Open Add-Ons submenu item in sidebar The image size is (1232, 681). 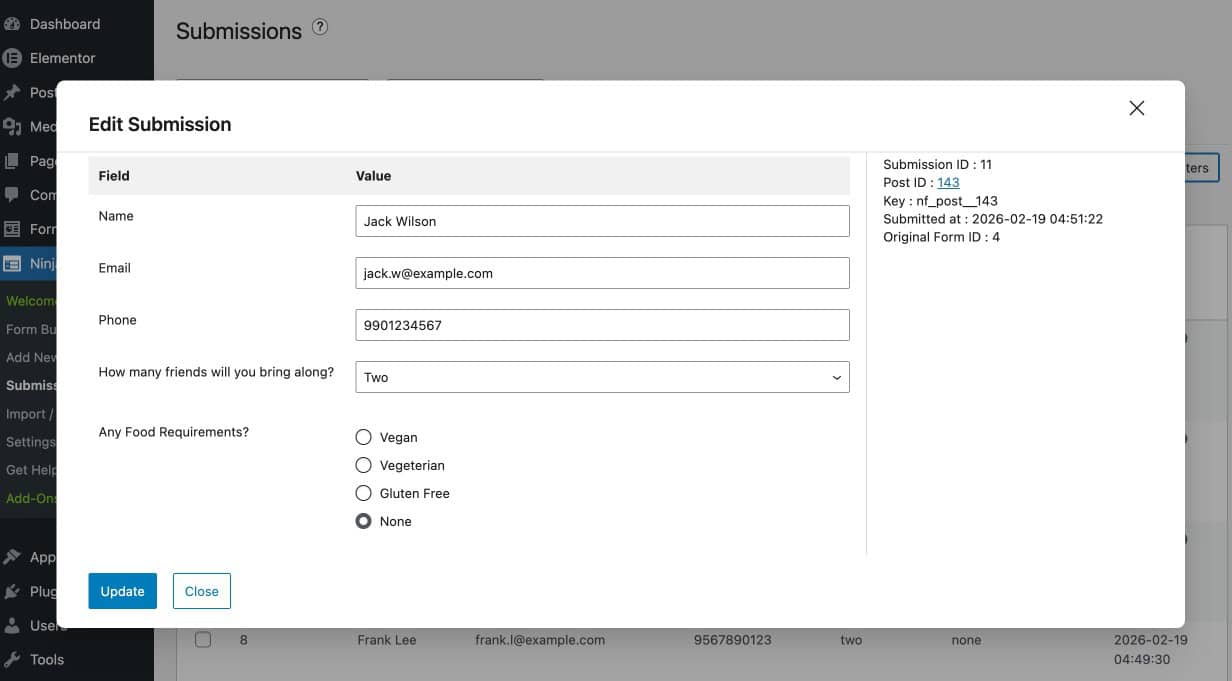(30, 498)
